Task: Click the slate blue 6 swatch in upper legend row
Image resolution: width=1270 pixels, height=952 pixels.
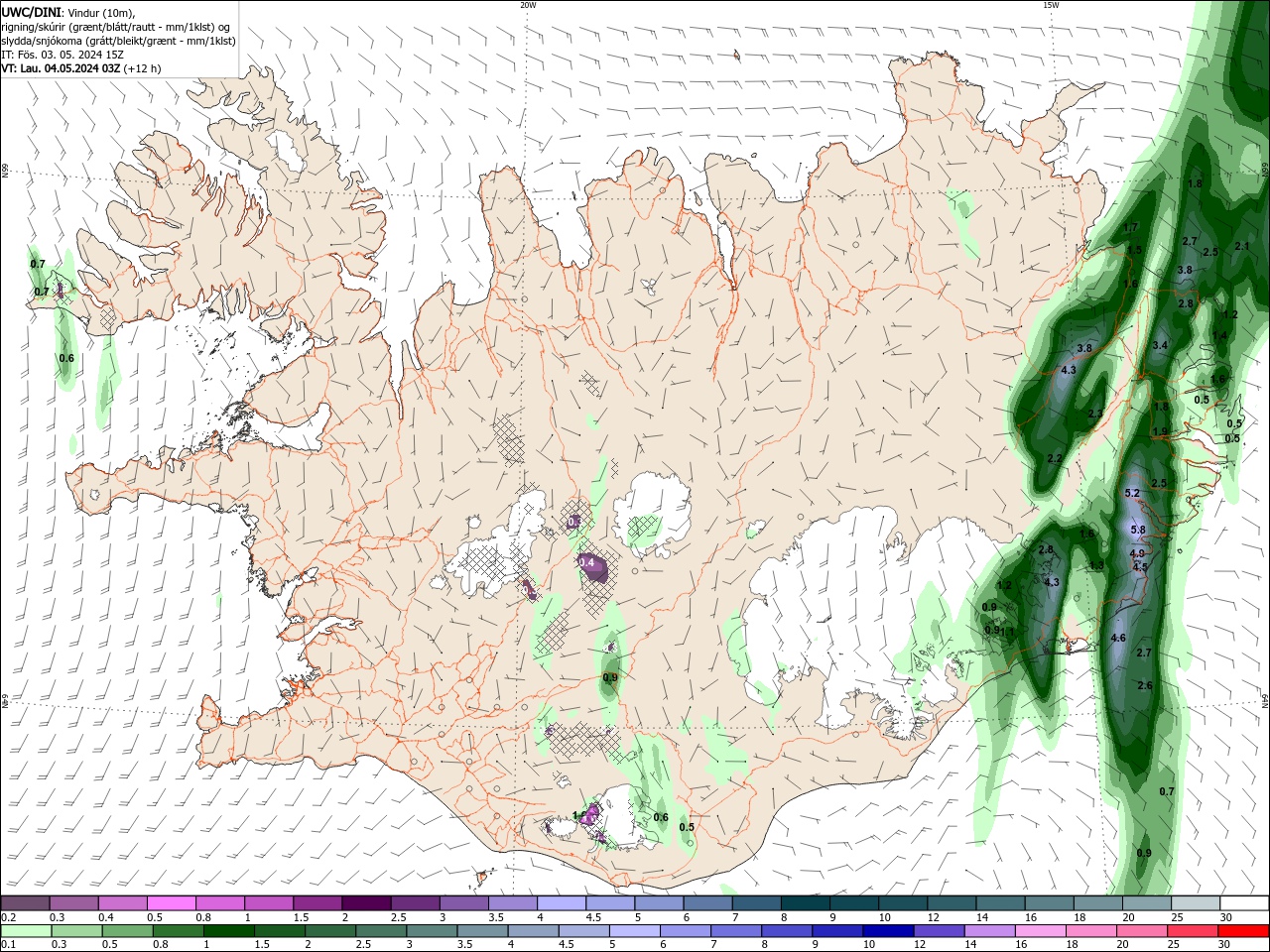Action: click(x=707, y=903)
